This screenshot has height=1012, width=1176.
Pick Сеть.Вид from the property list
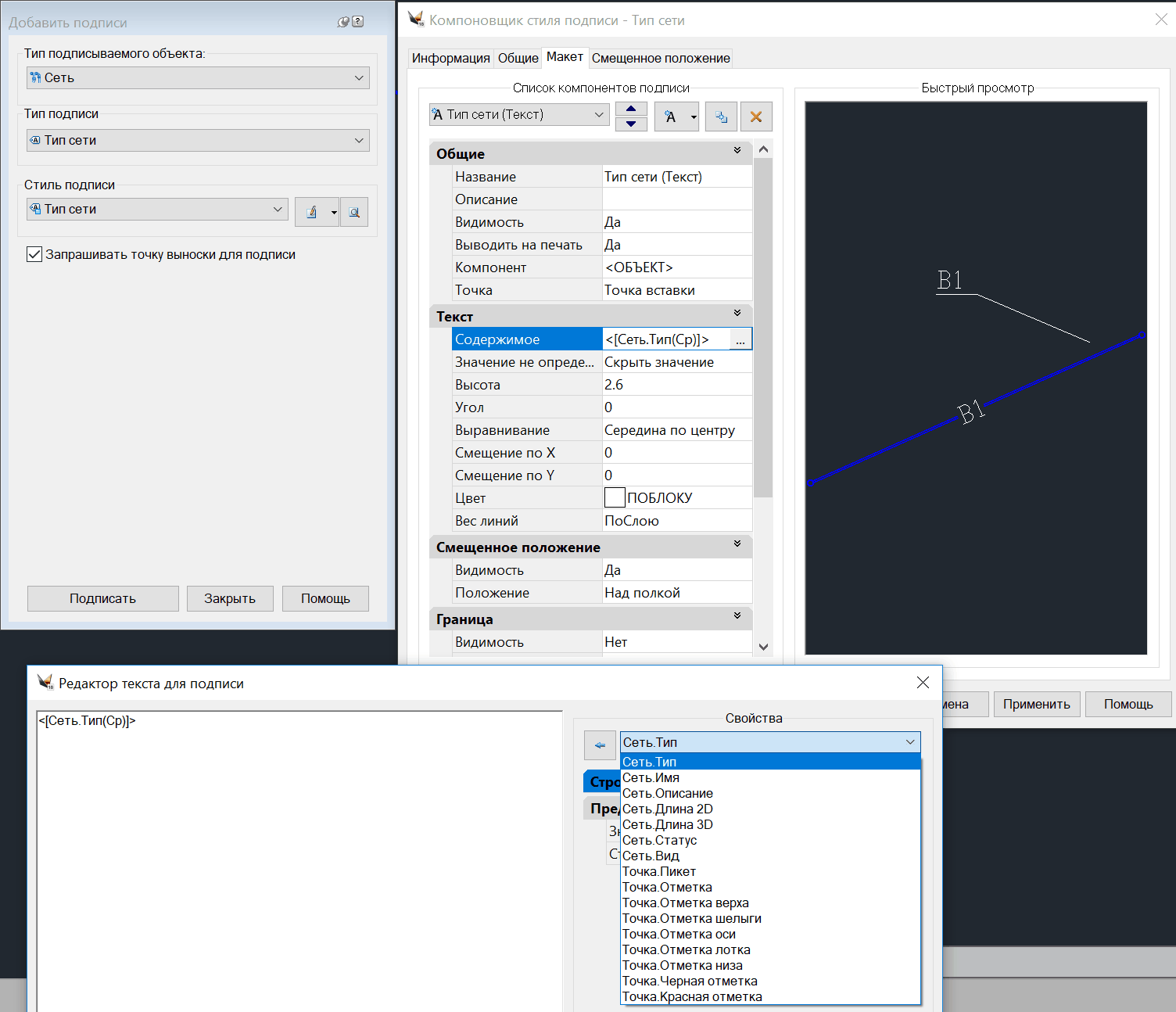[x=770, y=856]
